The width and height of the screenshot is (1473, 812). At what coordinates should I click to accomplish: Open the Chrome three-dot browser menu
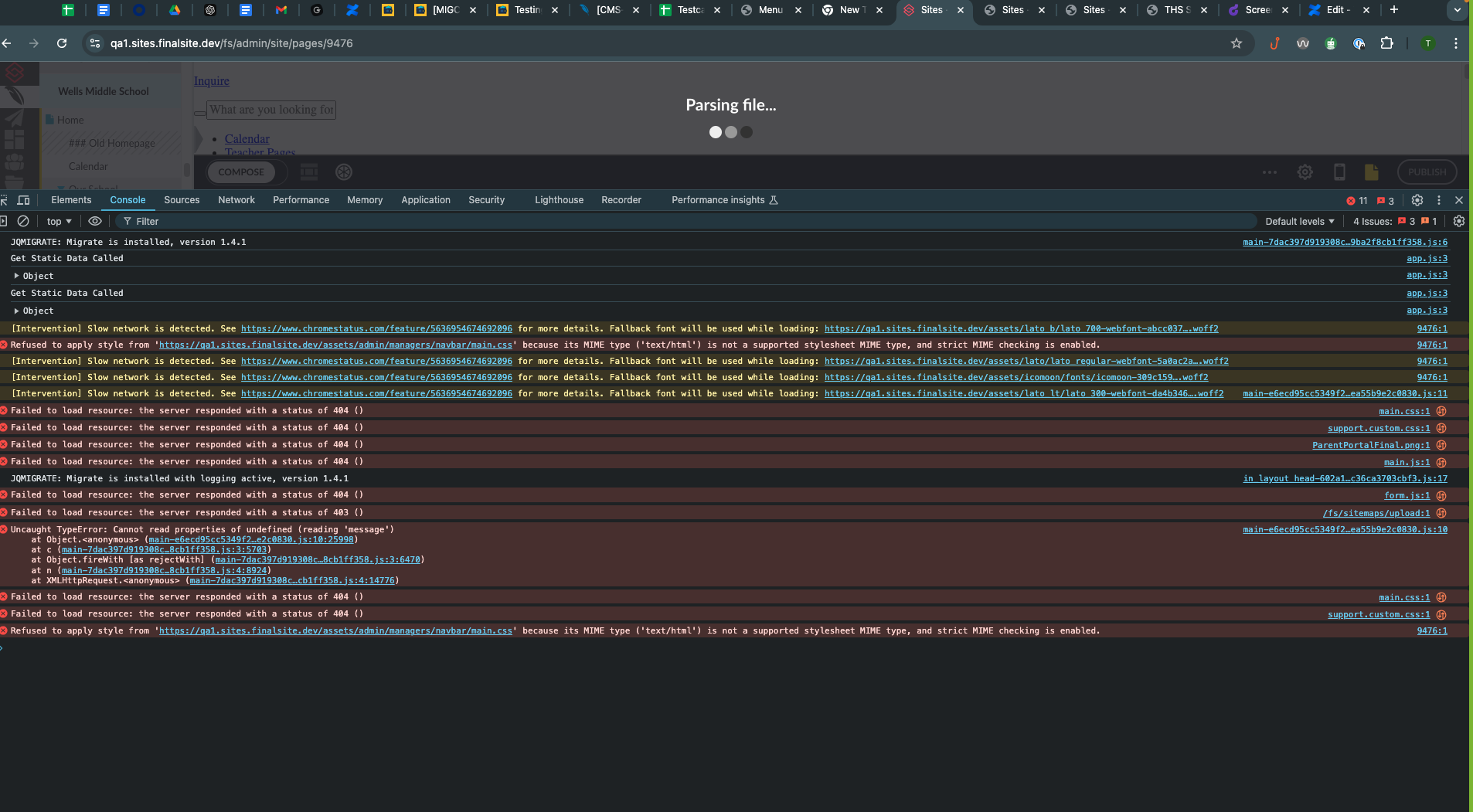tap(1456, 43)
